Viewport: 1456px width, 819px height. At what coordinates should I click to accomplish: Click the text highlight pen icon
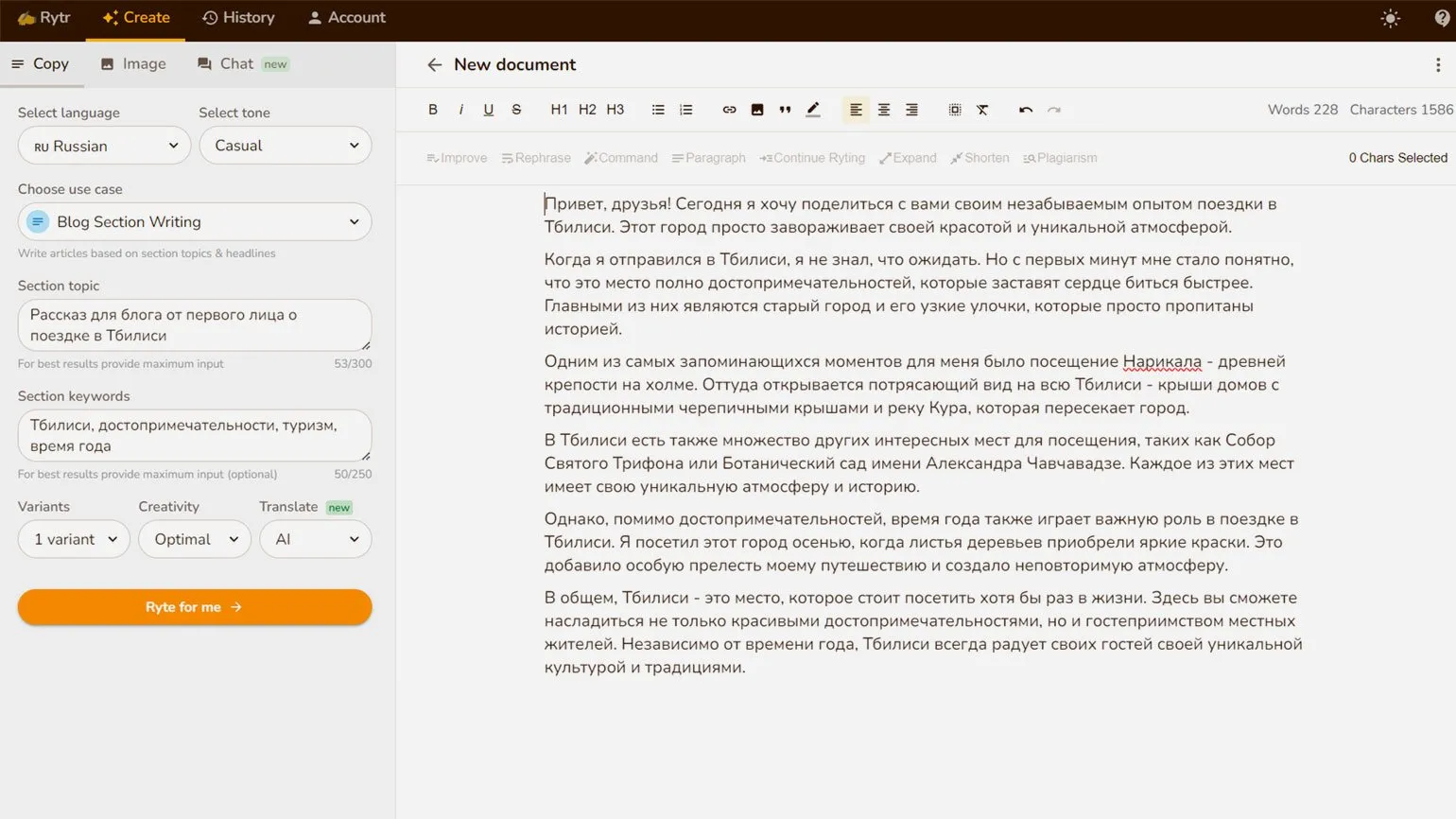[x=813, y=110]
